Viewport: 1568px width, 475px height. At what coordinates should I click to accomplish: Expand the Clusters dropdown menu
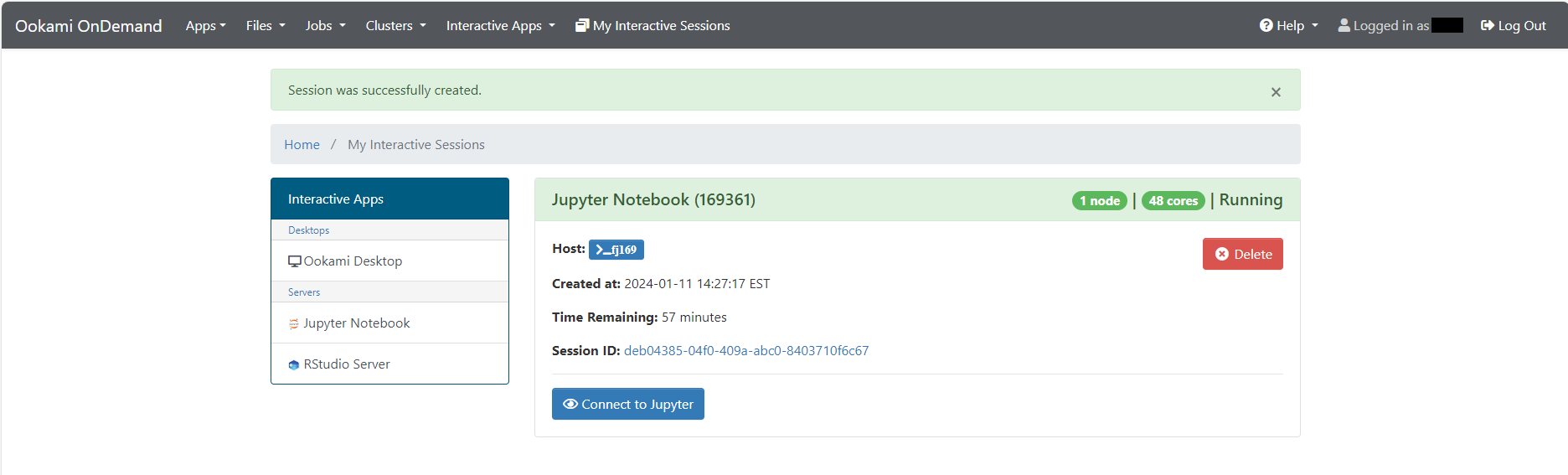click(395, 26)
